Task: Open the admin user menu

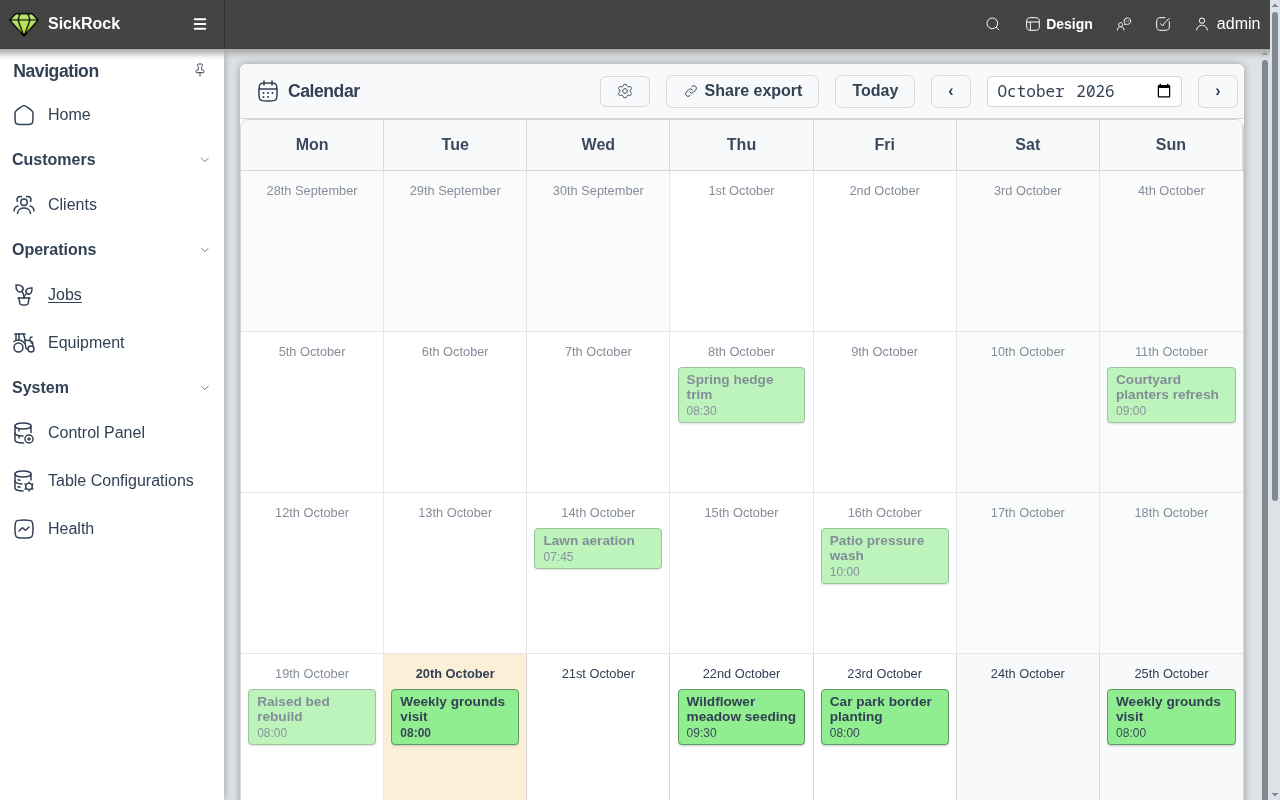Action: pos(1227,24)
